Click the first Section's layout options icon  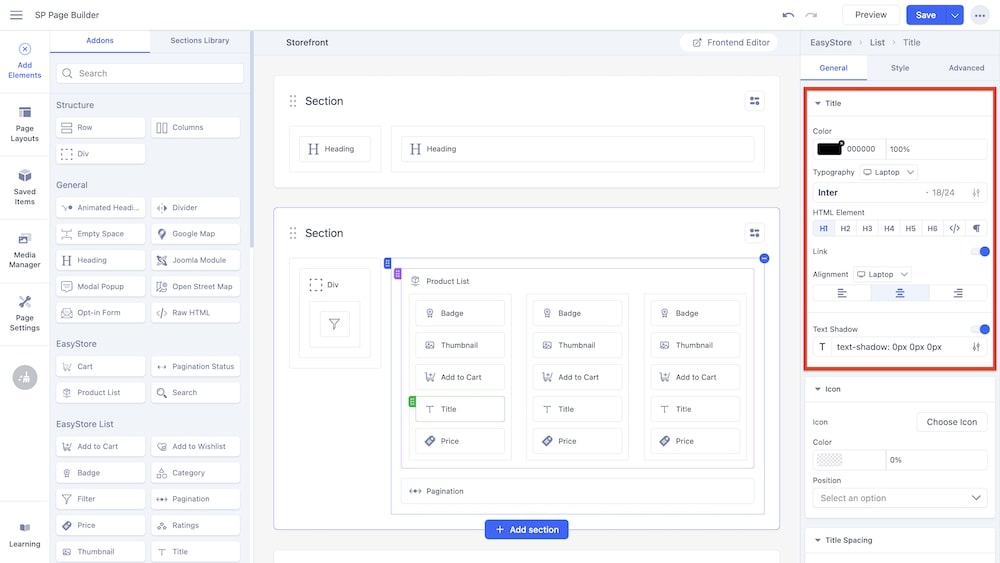[x=754, y=101]
